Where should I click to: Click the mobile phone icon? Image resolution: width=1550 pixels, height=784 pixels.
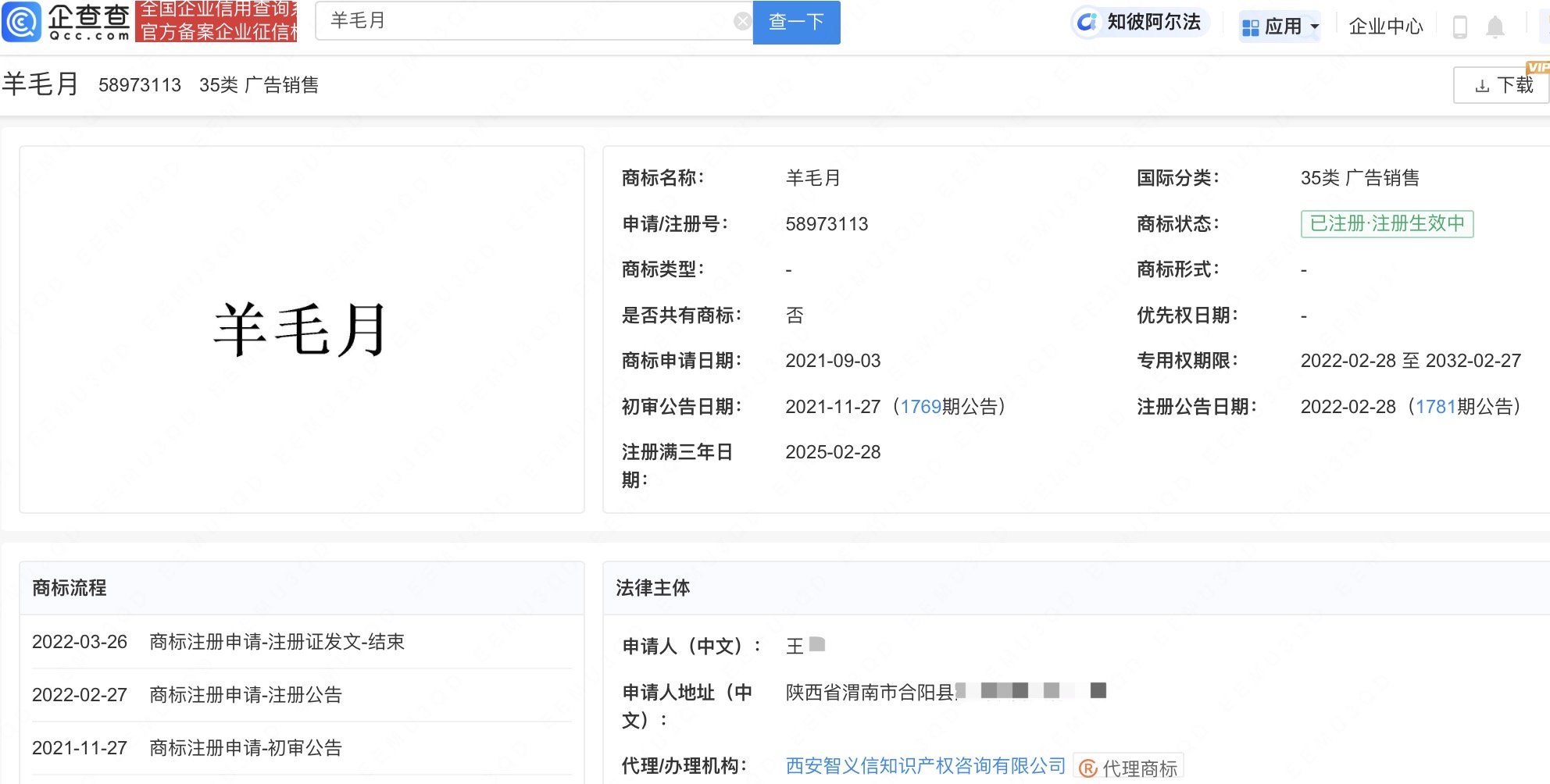tap(1459, 27)
